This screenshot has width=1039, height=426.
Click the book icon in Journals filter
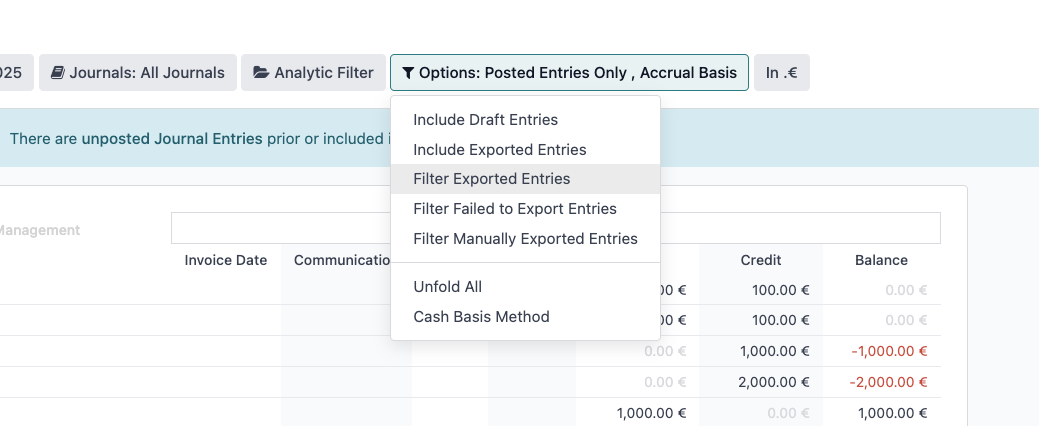pyautogui.click(x=58, y=73)
